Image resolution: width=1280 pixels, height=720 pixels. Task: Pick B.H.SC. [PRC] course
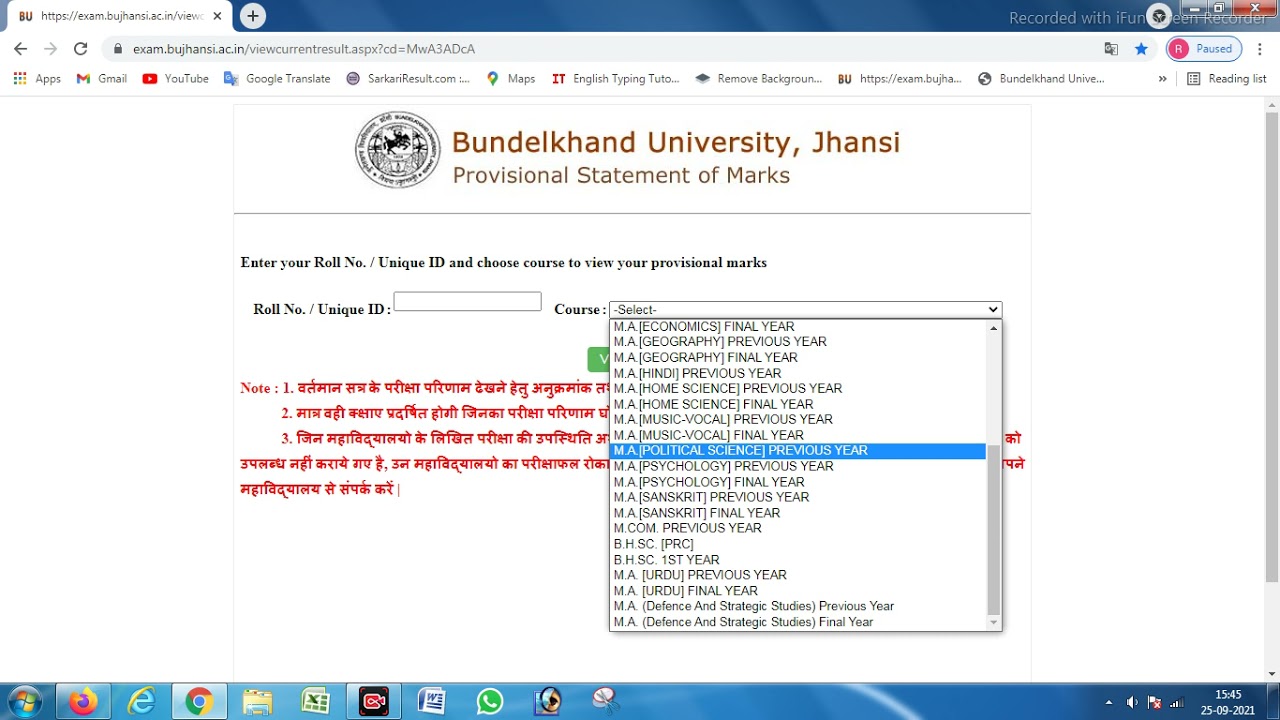pos(798,544)
